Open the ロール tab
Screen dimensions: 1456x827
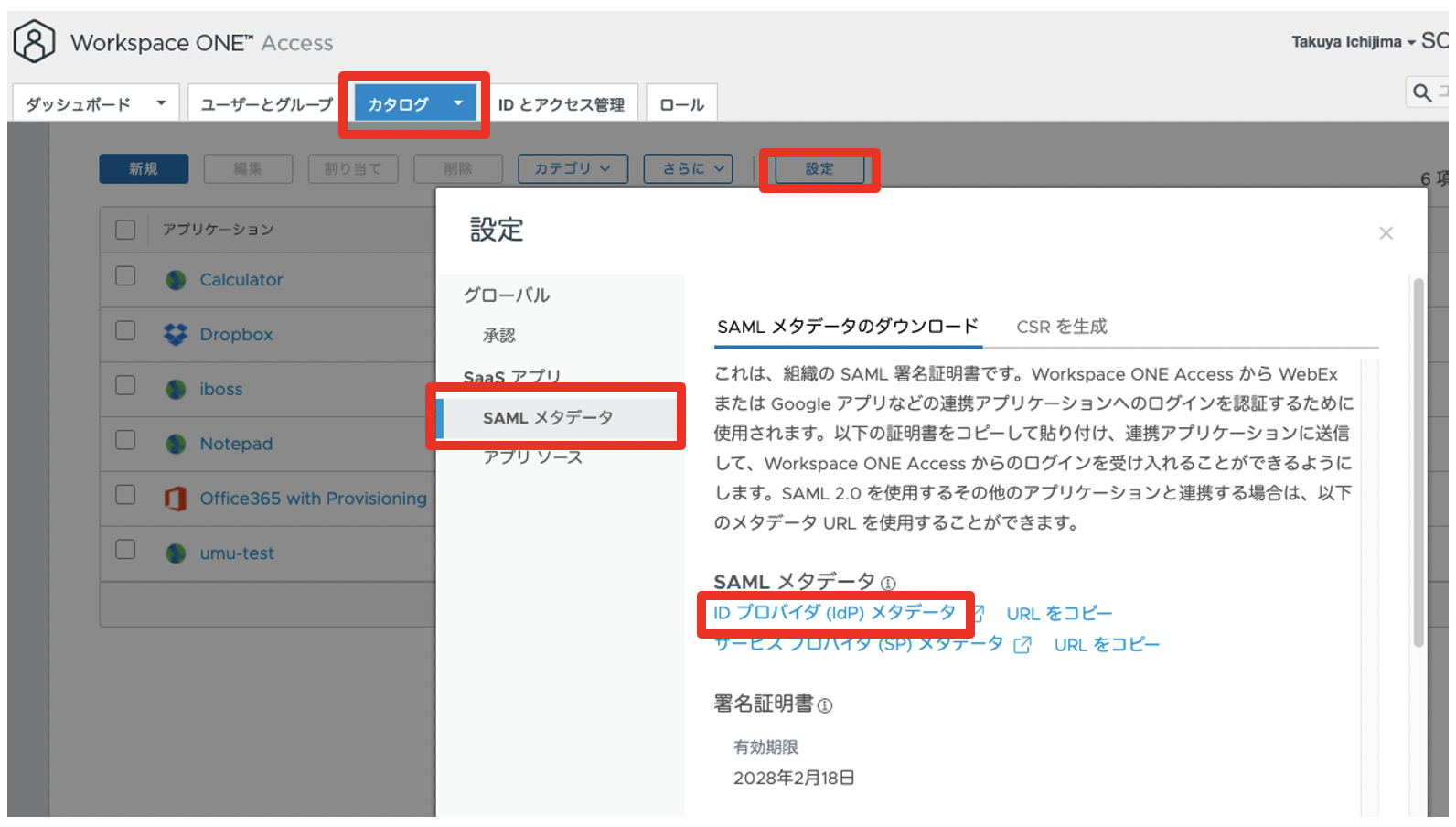[x=682, y=104]
